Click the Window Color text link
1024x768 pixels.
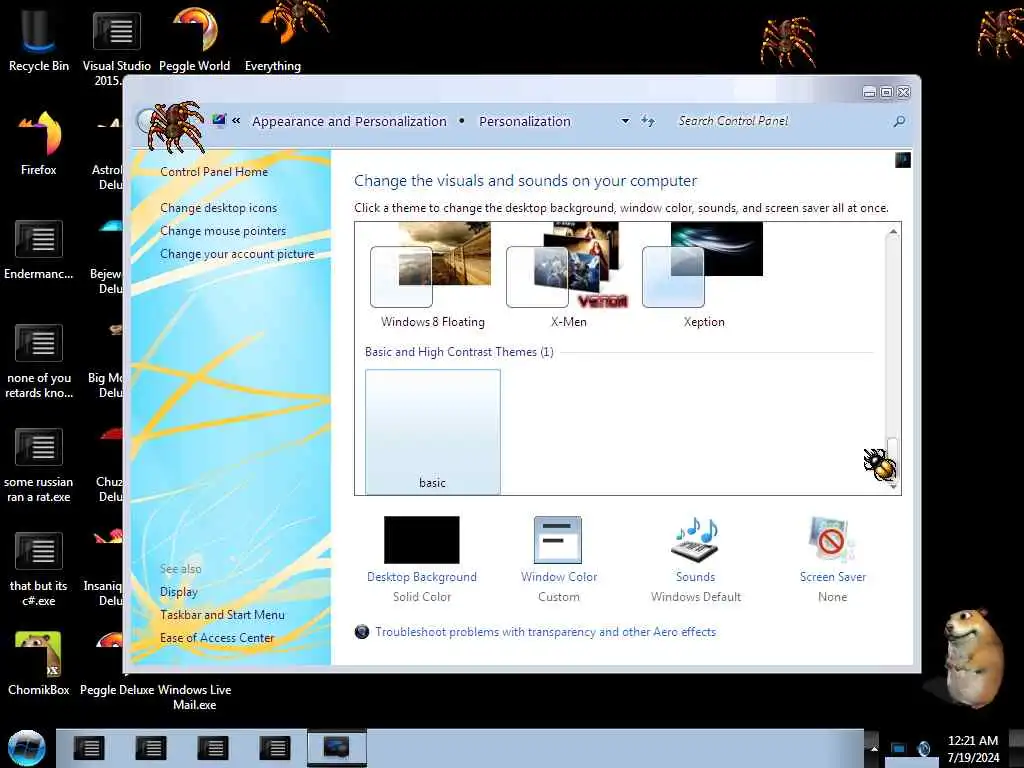(559, 577)
